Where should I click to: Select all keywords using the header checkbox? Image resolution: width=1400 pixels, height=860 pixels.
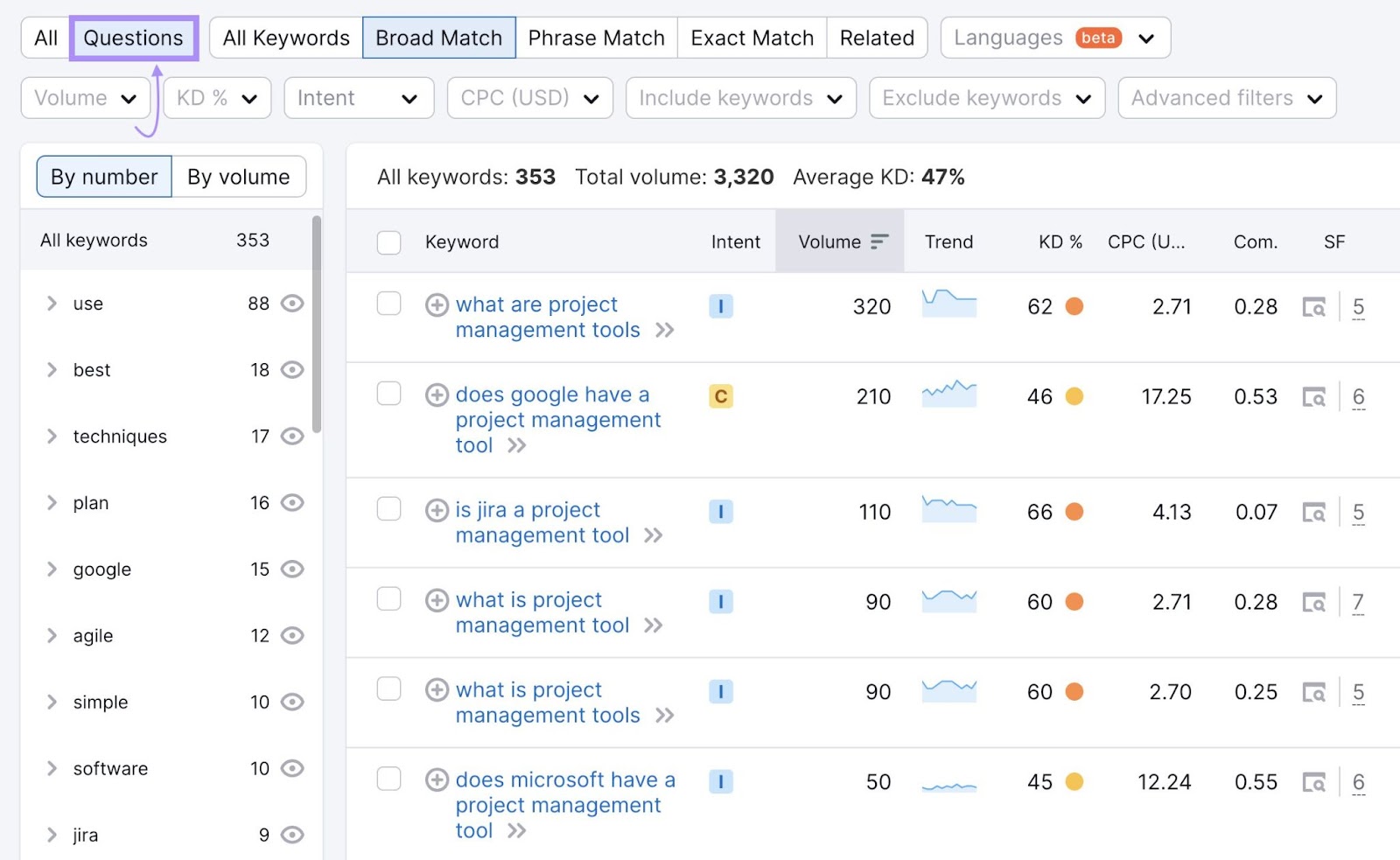388,242
